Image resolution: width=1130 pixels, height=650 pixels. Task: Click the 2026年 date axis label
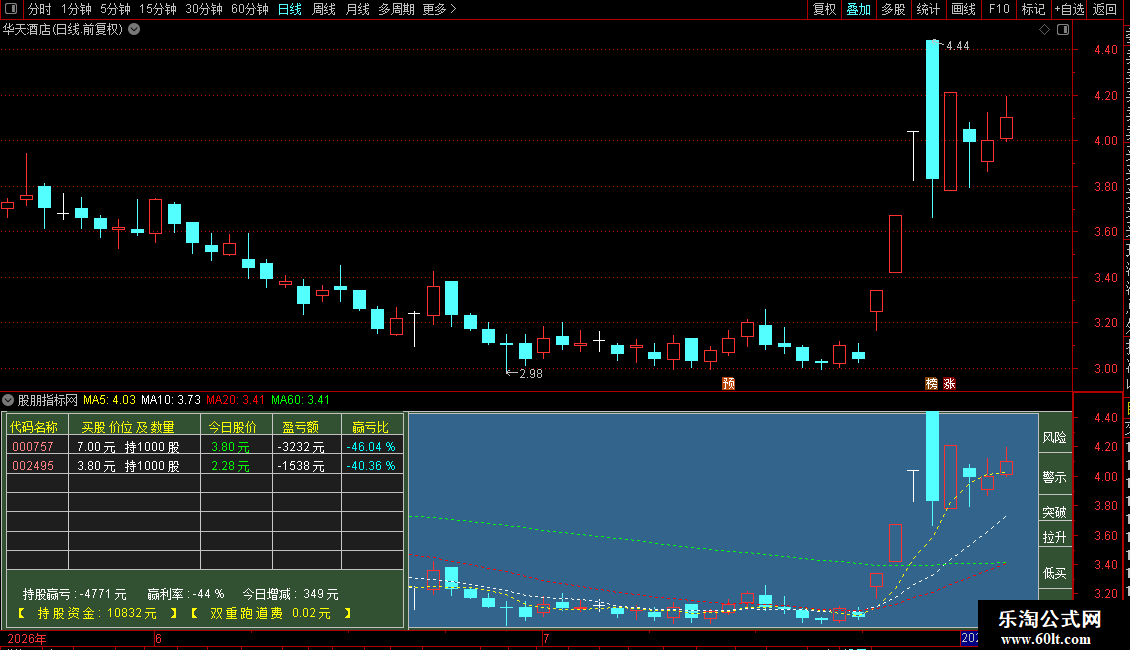coord(27,638)
